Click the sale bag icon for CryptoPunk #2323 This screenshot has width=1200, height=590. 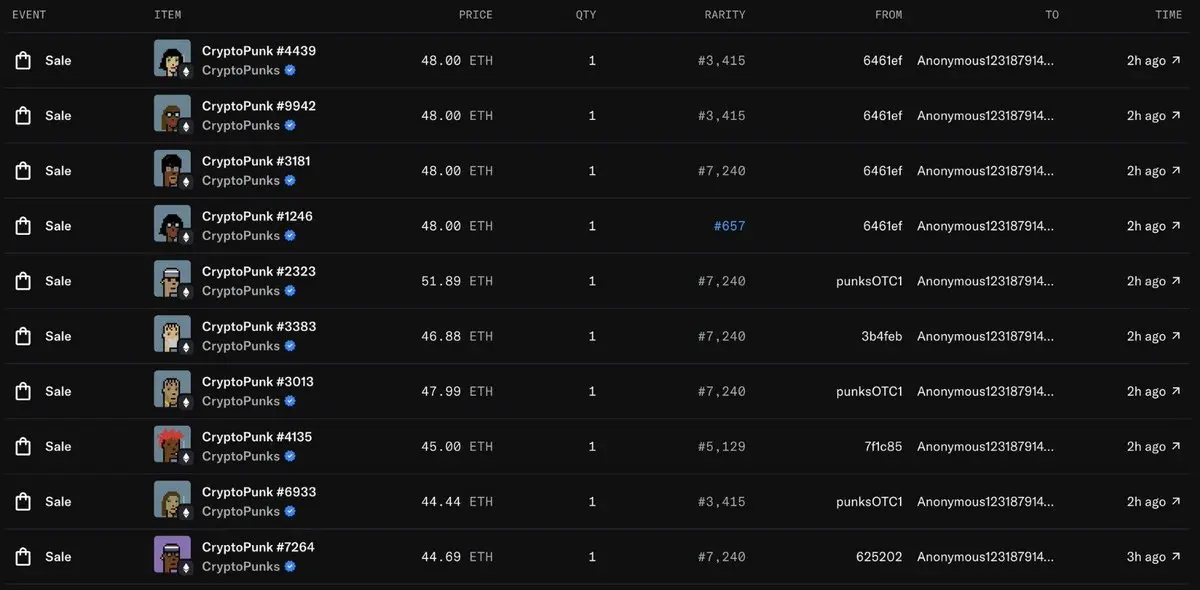click(x=23, y=281)
